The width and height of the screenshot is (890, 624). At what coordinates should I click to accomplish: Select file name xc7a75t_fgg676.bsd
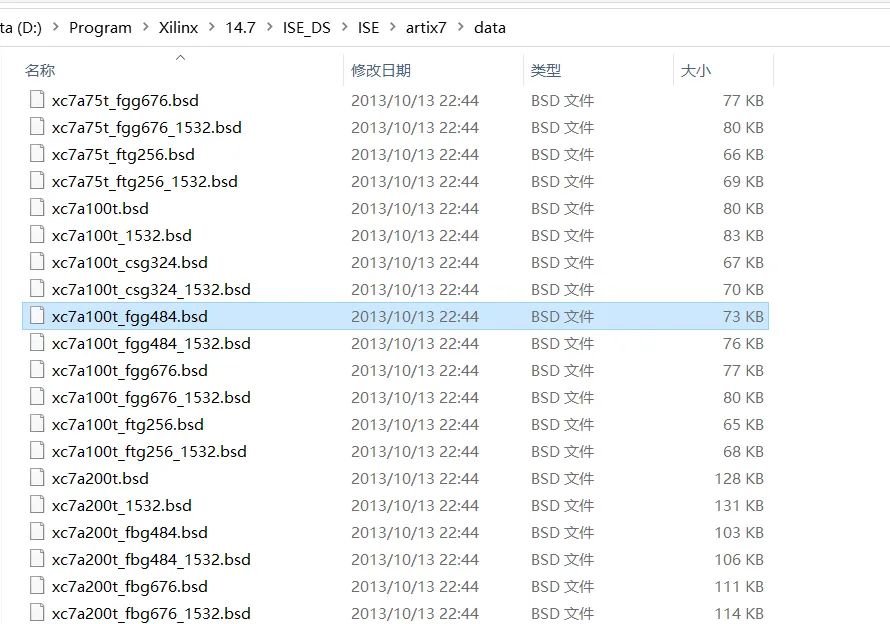coord(125,100)
